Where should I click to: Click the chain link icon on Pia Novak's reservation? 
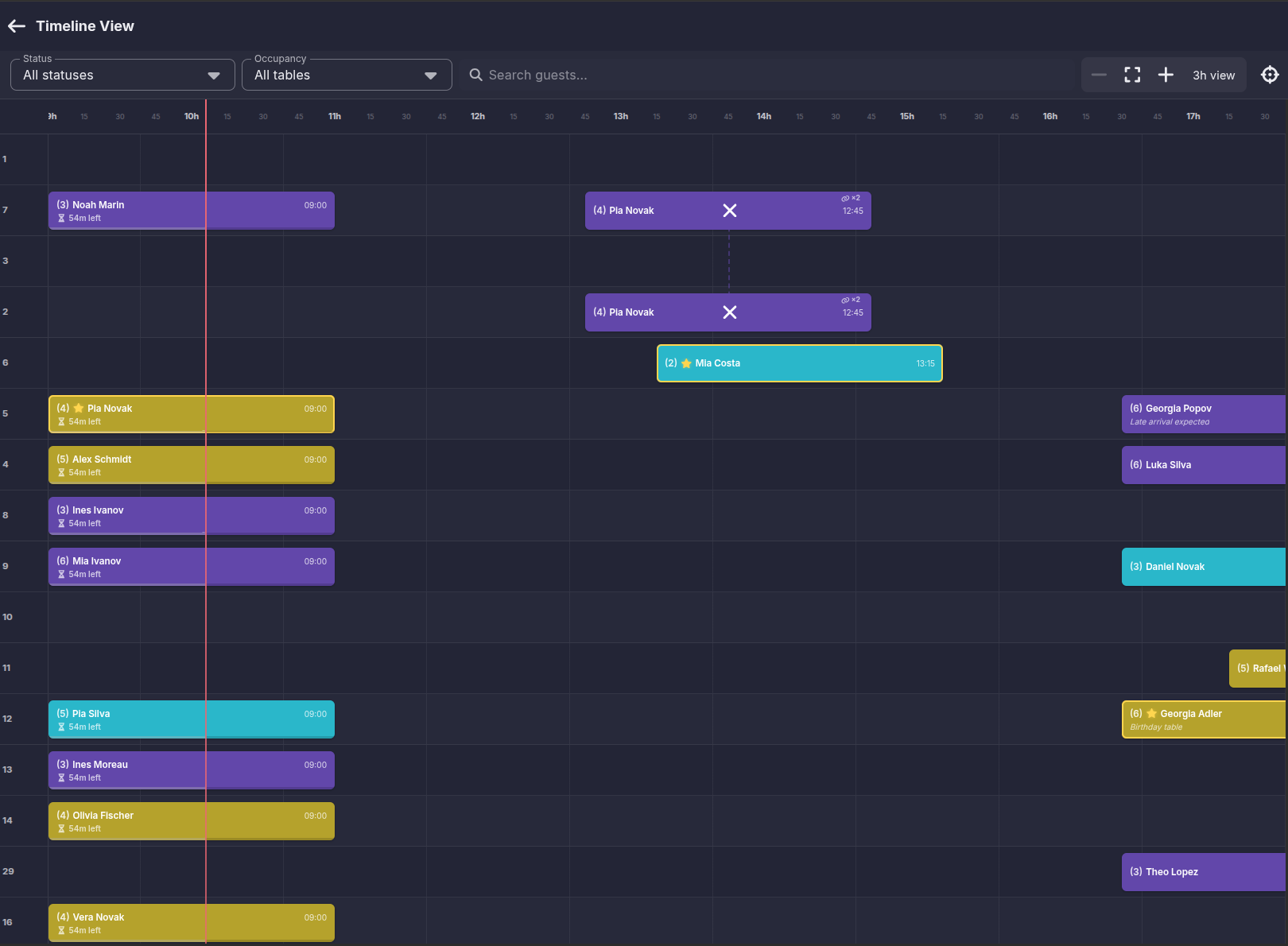pyautogui.click(x=845, y=198)
